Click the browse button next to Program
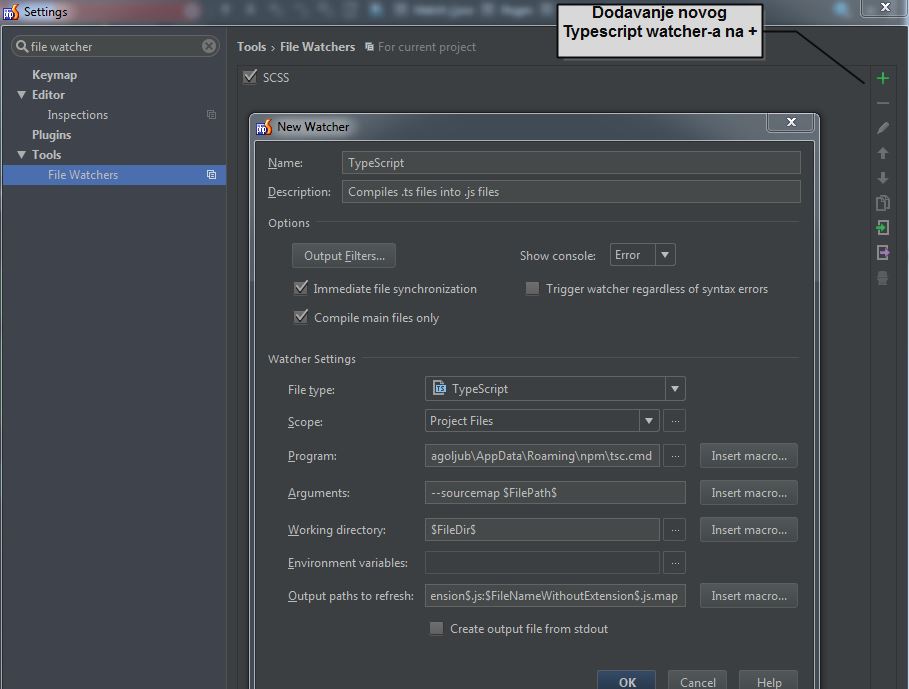The height and width of the screenshot is (689, 909). point(675,456)
